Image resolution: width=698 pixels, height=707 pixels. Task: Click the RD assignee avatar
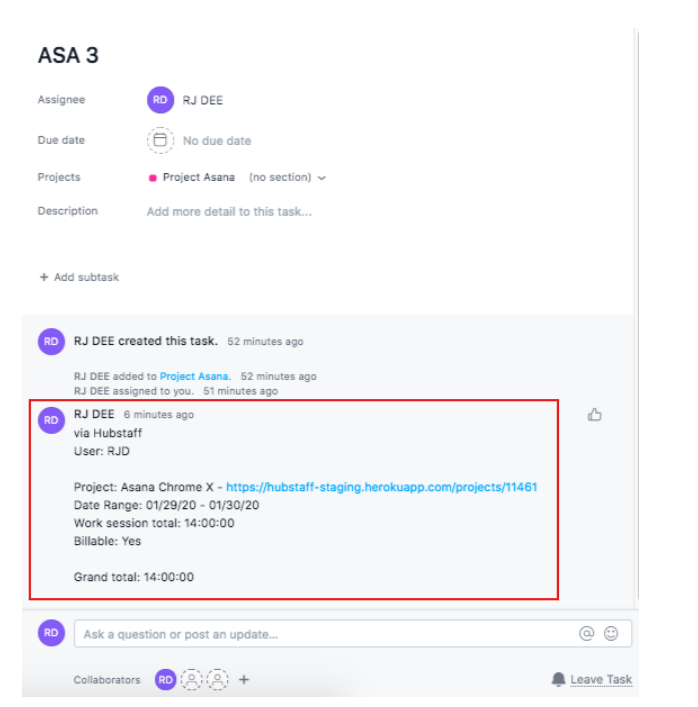pyautogui.click(x=160, y=100)
